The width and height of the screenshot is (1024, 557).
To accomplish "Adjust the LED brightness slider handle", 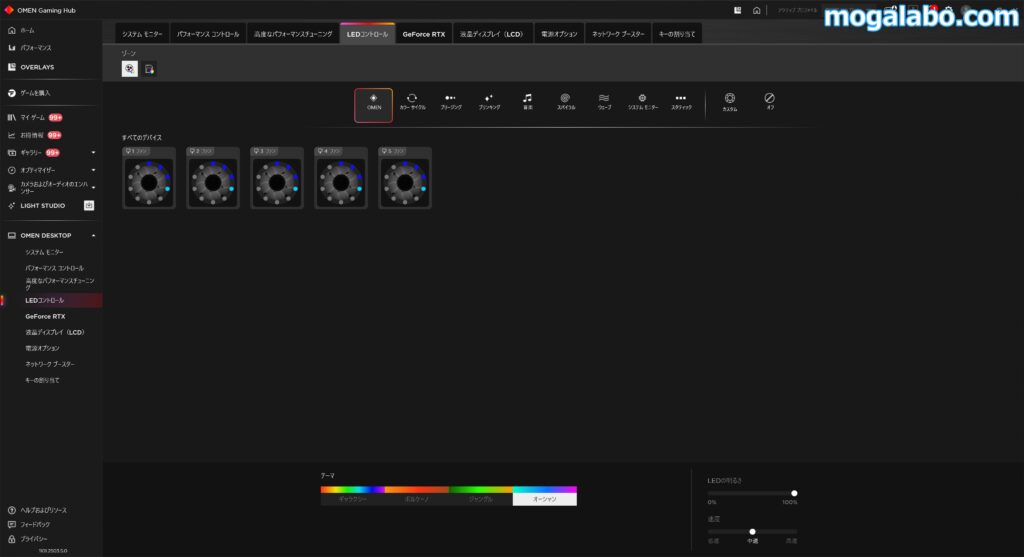I will tap(794, 493).
